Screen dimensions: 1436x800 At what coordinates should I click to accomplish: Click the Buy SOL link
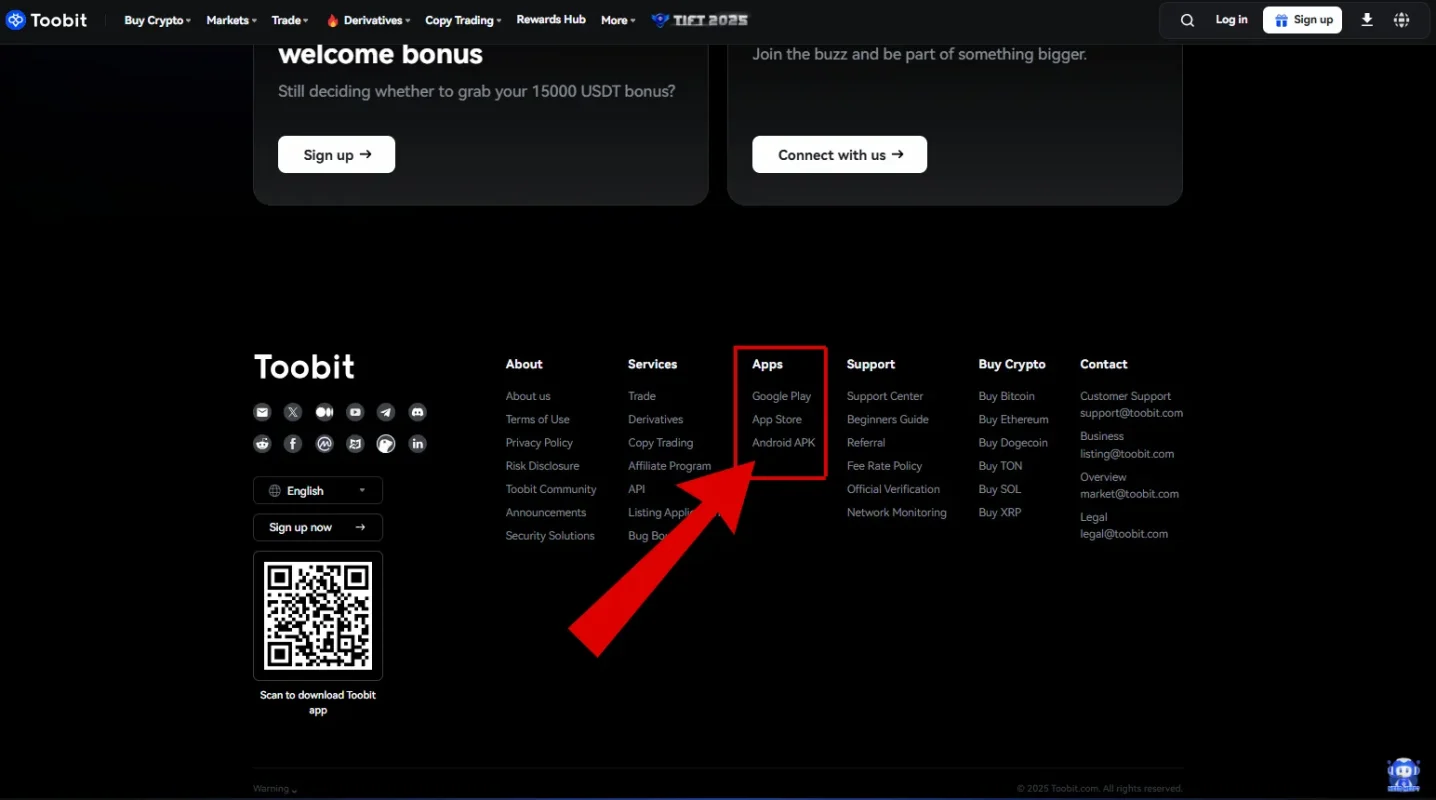click(x=1000, y=489)
